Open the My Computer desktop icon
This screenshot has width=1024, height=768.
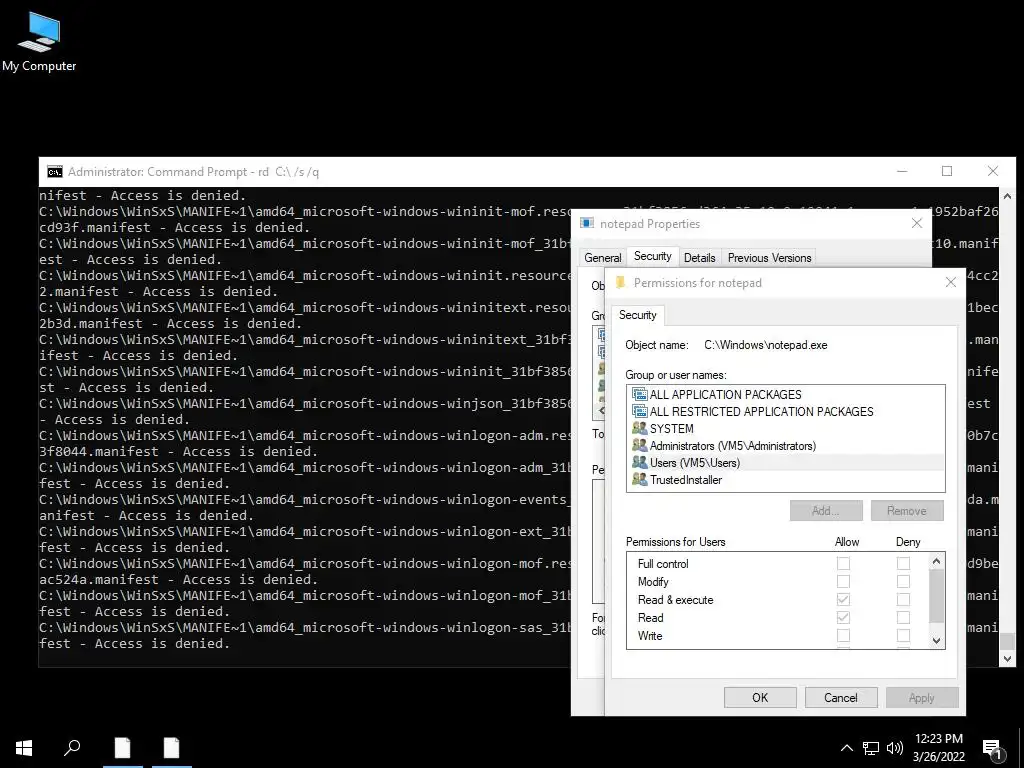pyautogui.click(x=39, y=42)
